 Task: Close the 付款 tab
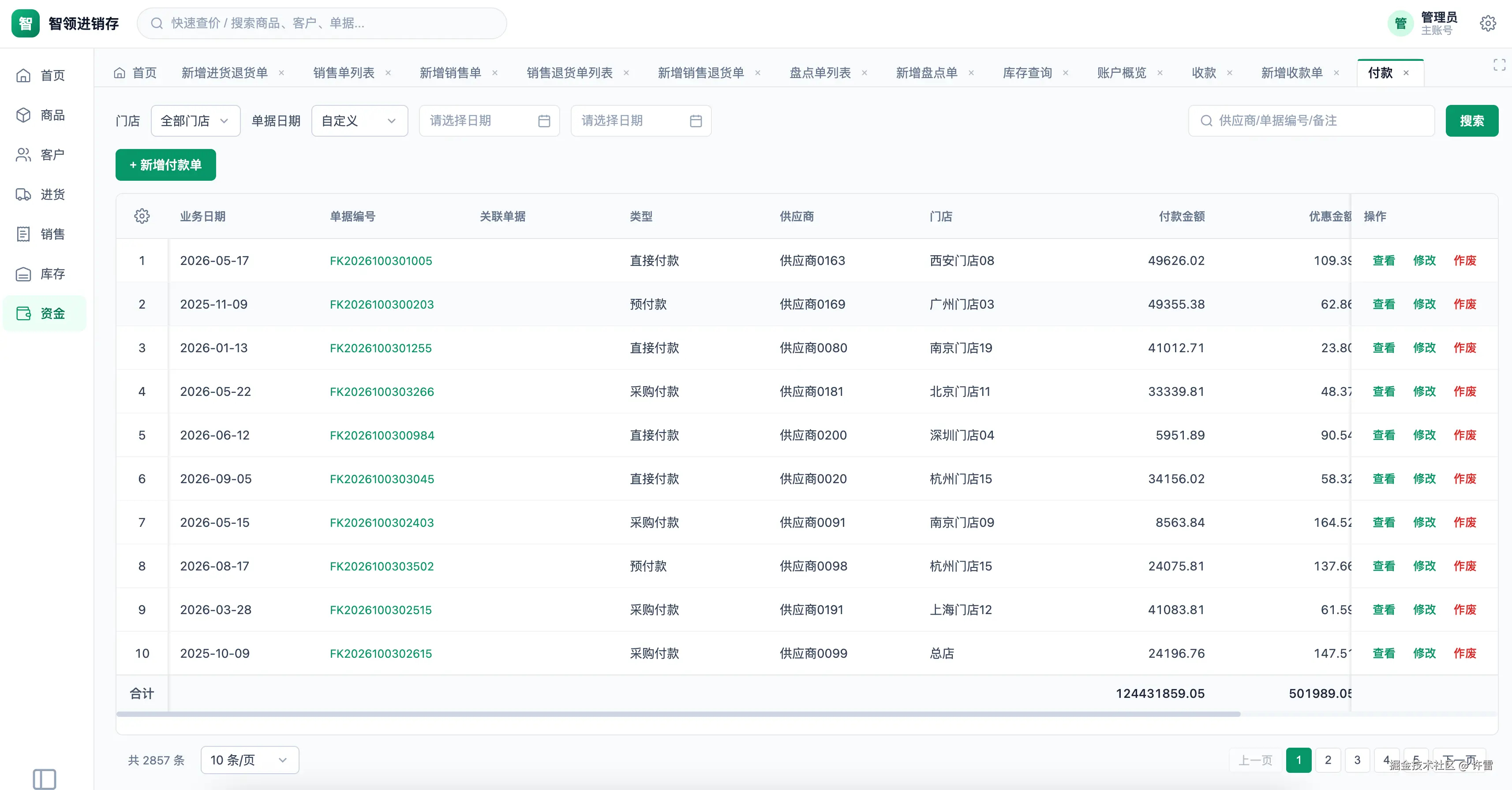(1406, 73)
